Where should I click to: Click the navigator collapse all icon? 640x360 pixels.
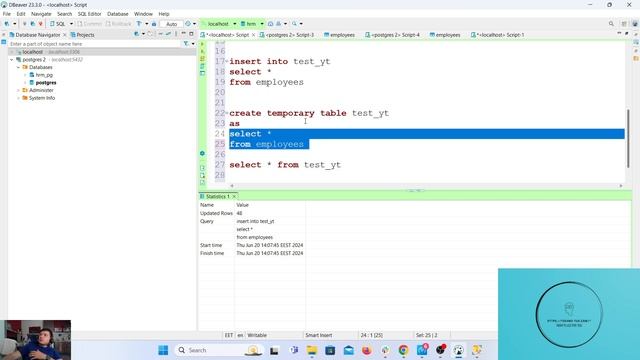pyautogui.click(x=160, y=34)
